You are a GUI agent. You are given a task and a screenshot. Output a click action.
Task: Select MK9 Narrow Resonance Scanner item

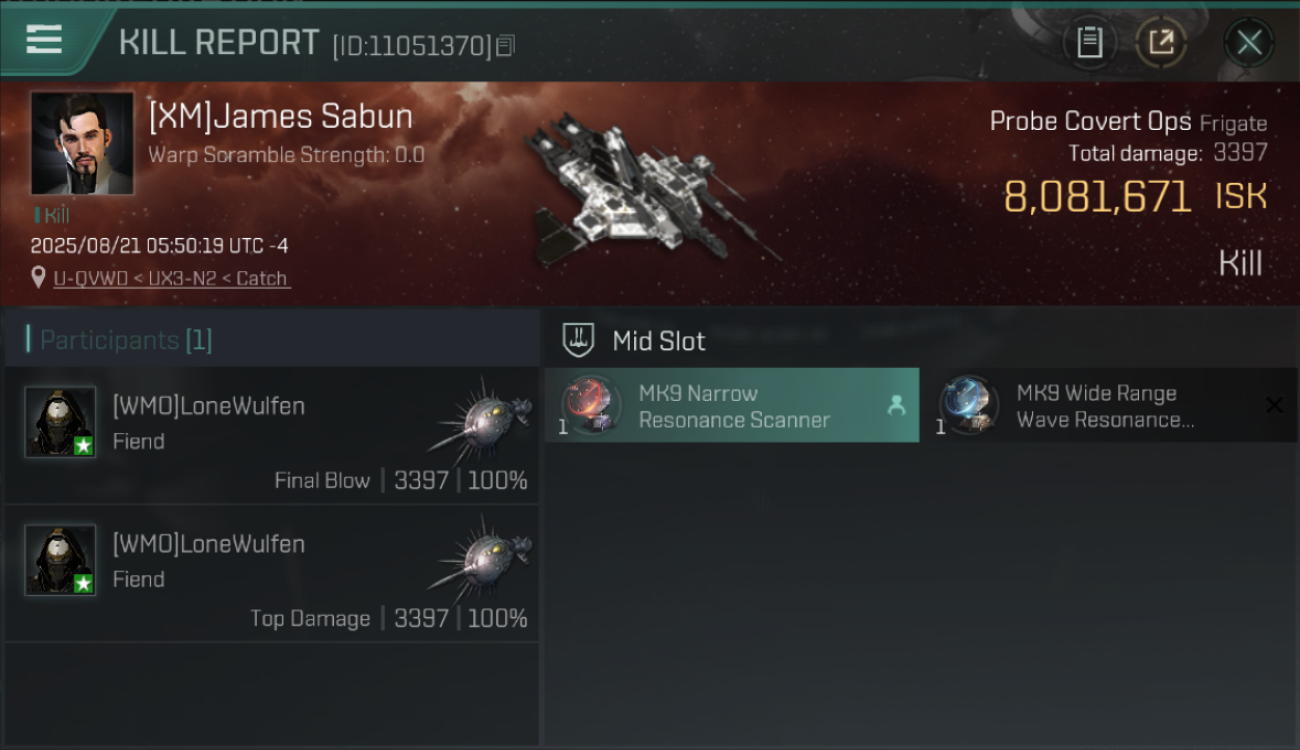click(x=732, y=405)
